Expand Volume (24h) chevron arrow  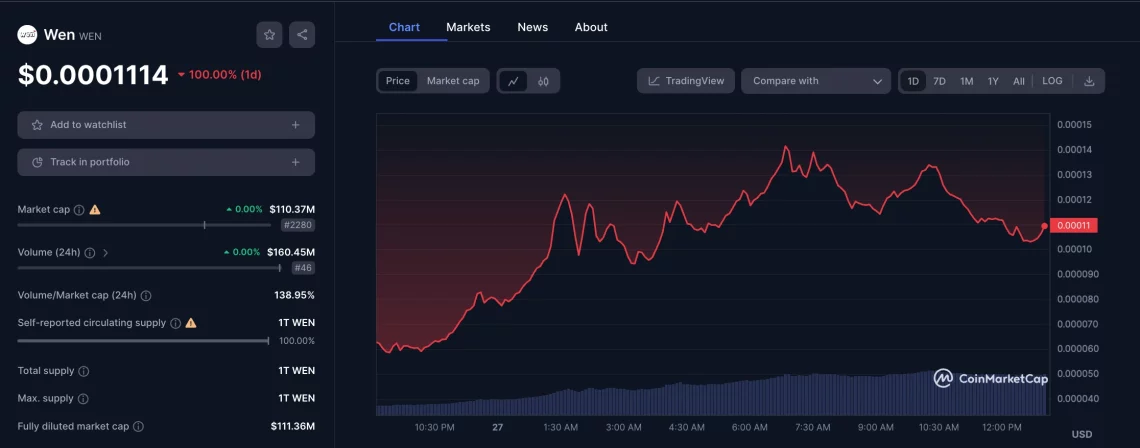pyautogui.click(x=105, y=253)
